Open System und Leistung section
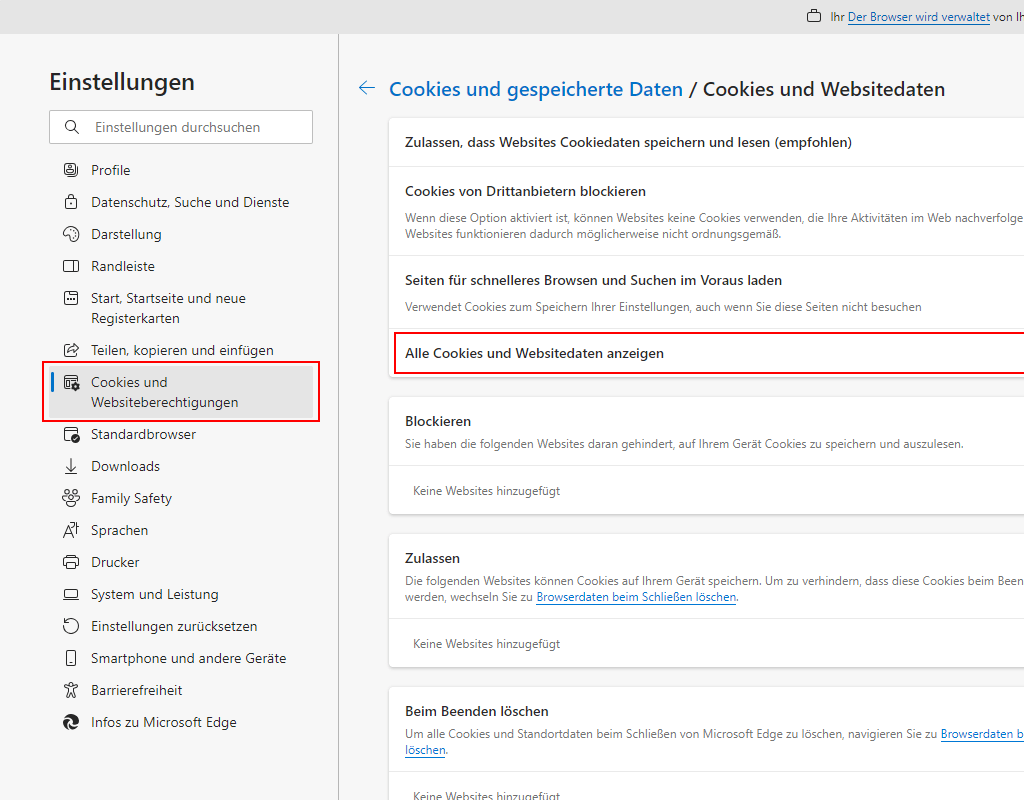This screenshot has height=800, width=1024. click(x=154, y=594)
